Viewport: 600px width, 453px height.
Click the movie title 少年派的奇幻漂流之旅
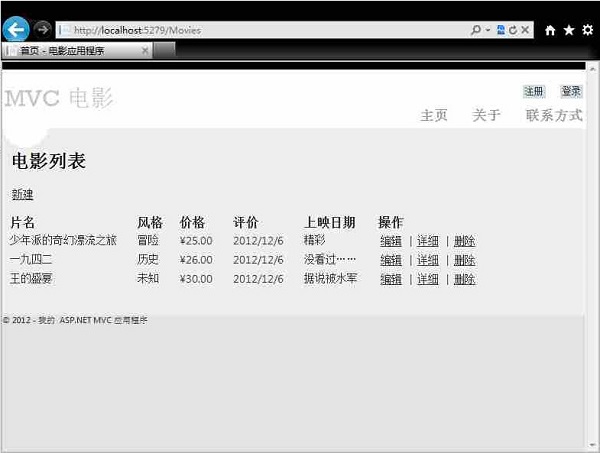tap(63, 240)
